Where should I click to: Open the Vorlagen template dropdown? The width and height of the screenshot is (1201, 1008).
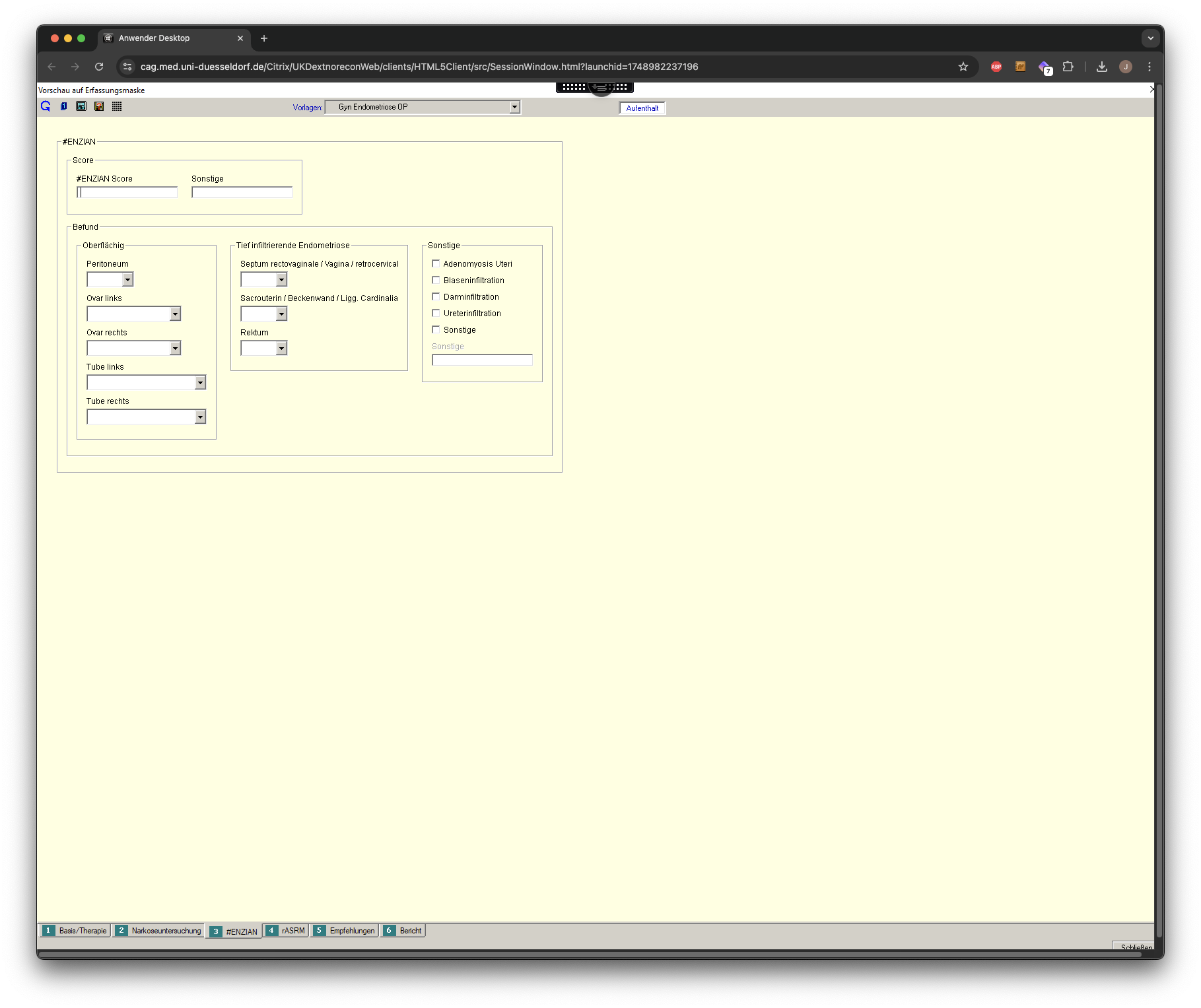tap(514, 107)
